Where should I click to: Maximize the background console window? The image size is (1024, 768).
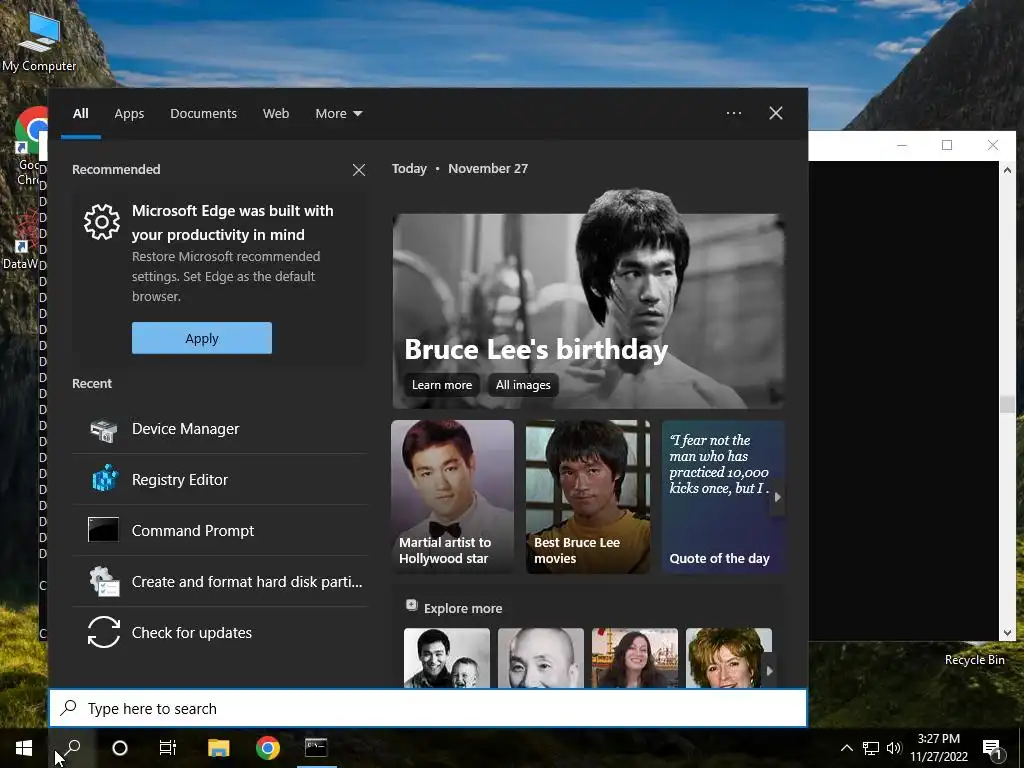(947, 145)
